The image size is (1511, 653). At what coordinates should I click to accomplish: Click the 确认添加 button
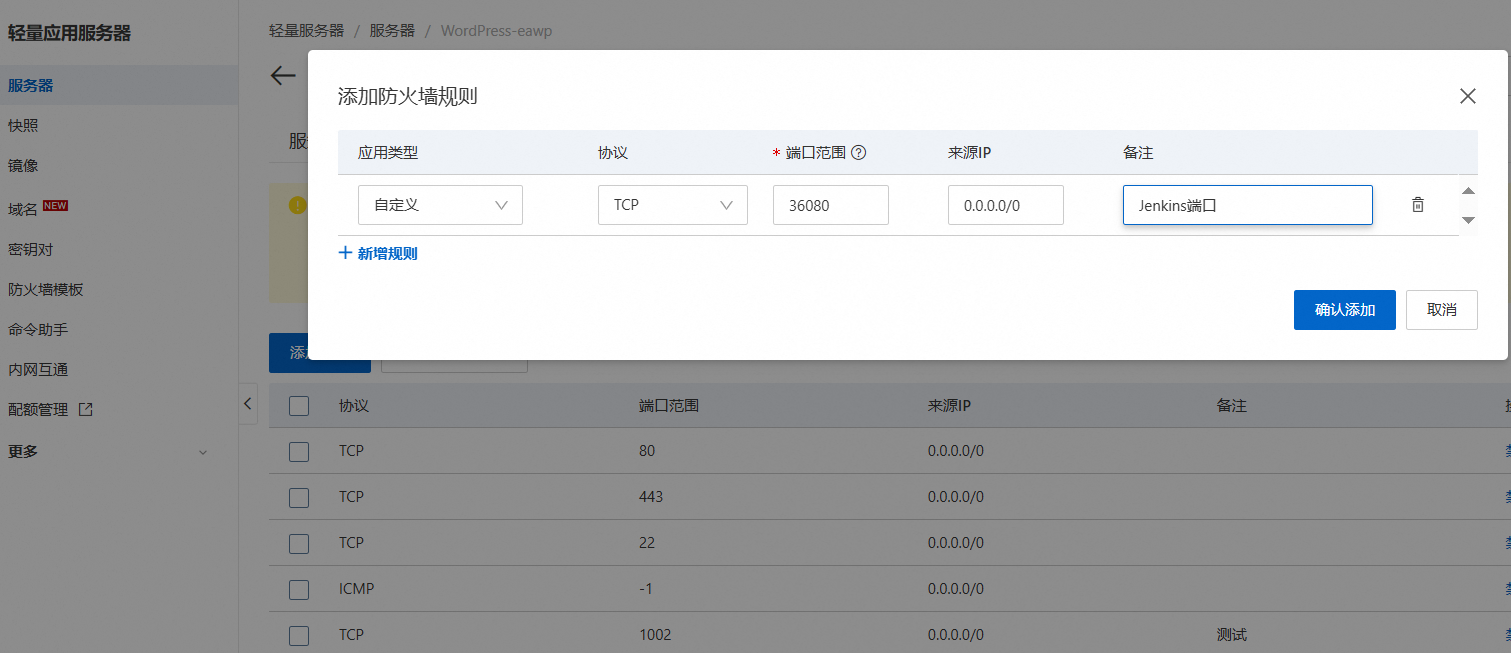[x=1344, y=310]
